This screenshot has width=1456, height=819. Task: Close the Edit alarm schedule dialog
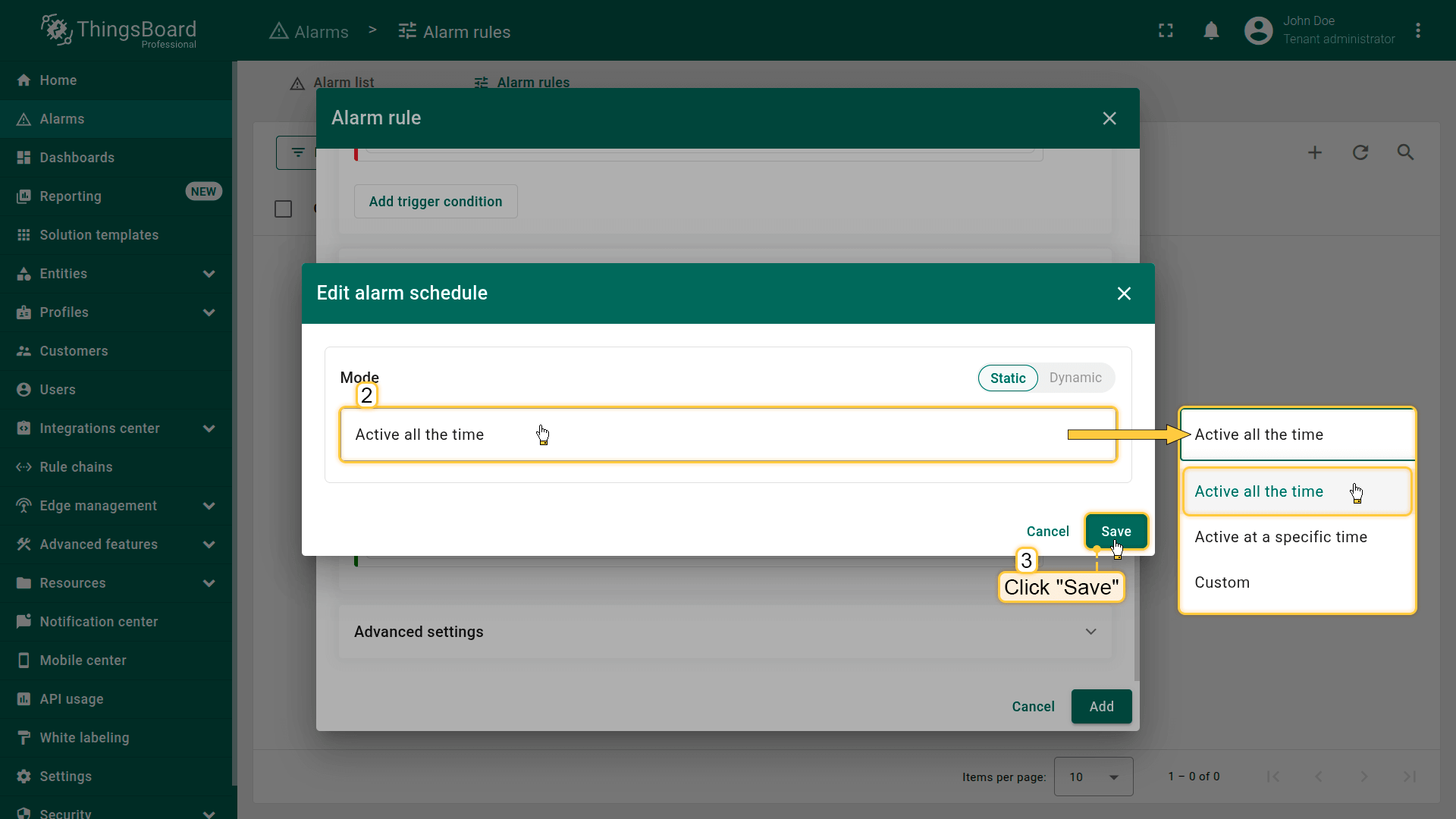1124,293
